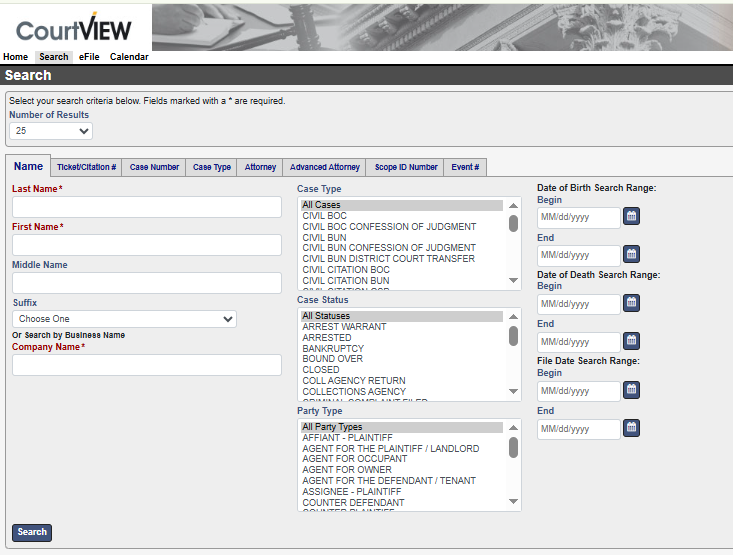733x555 pixels.
Task: Switch to Event # tab
Action: click(x=465, y=167)
